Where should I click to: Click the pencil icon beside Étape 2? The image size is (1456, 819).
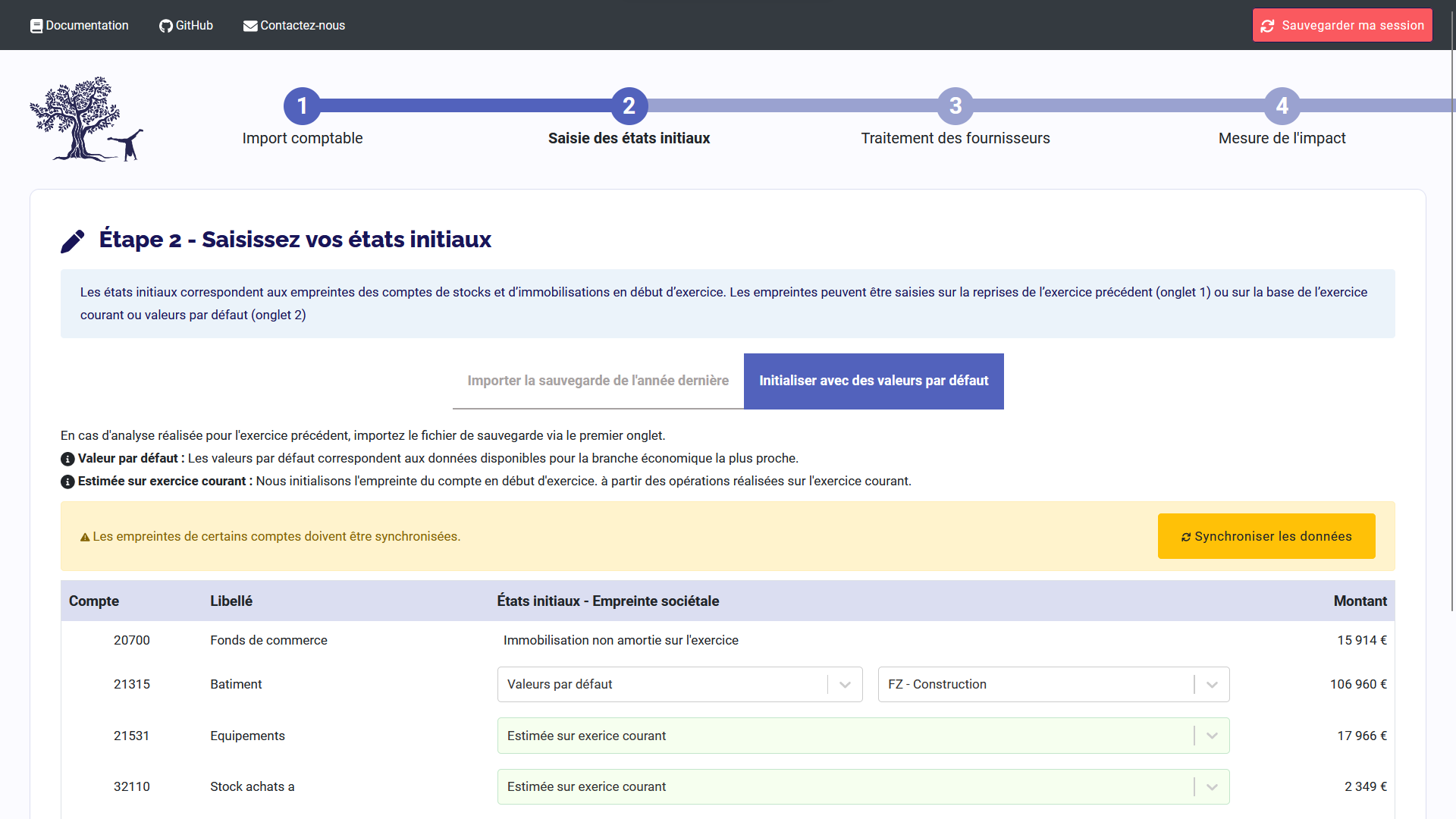click(x=73, y=241)
